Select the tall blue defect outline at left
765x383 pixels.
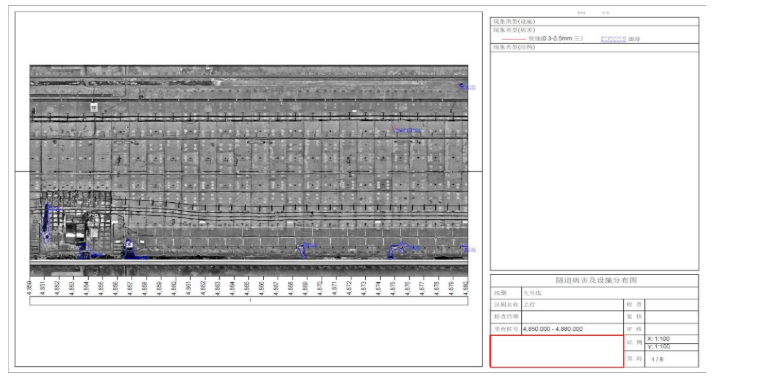46,223
